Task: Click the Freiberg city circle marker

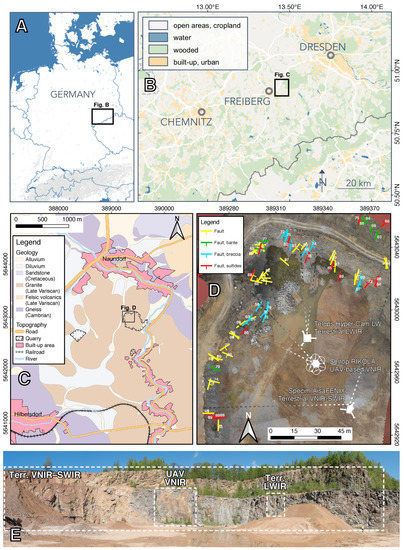Action: pos(269,91)
